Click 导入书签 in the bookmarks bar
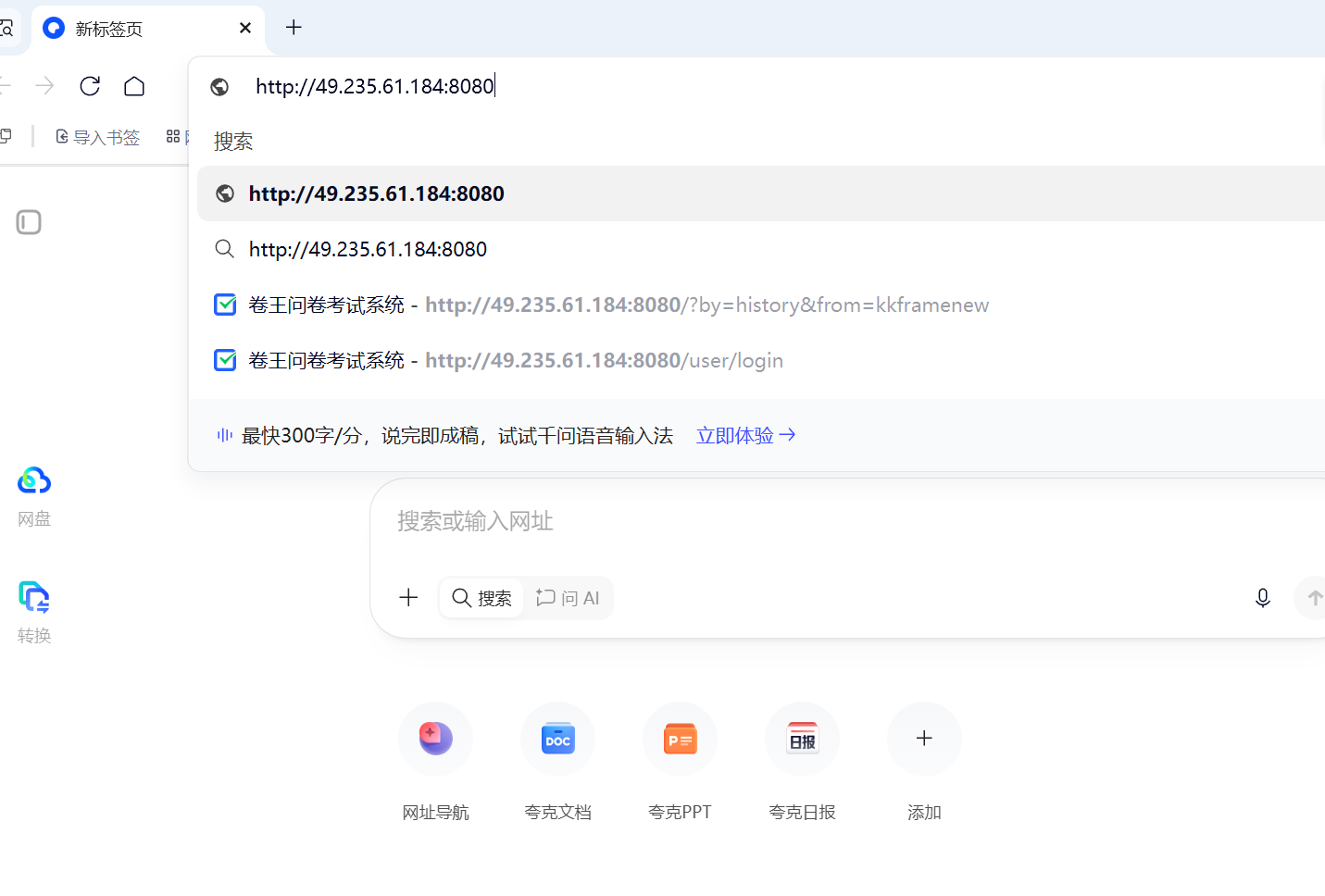1325x896 pixels. click(98, 137)
